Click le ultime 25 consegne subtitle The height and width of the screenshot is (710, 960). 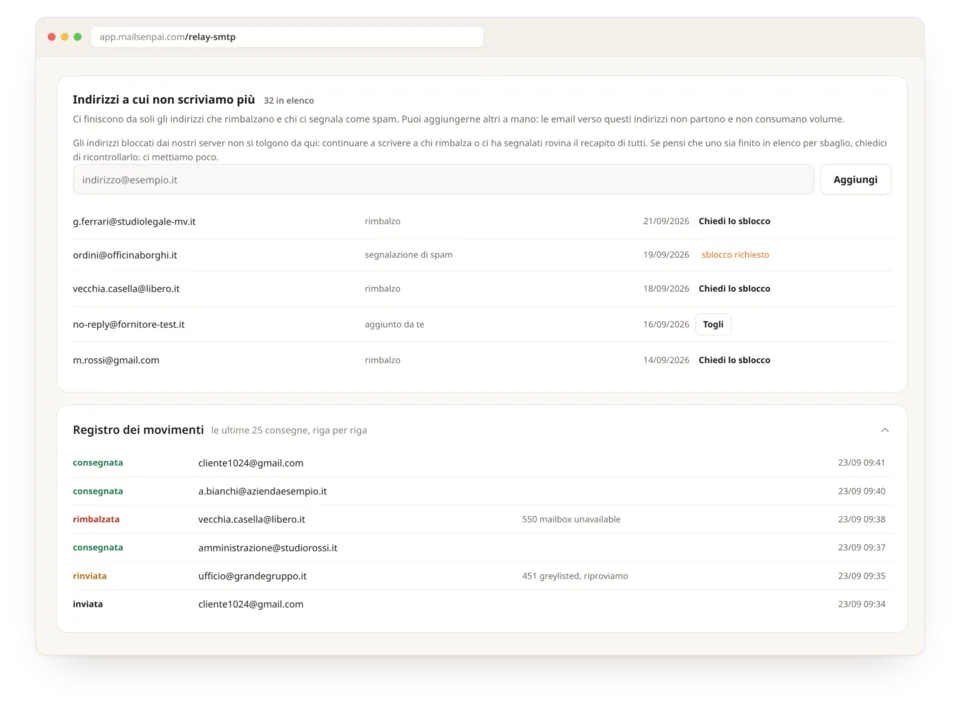289,430
